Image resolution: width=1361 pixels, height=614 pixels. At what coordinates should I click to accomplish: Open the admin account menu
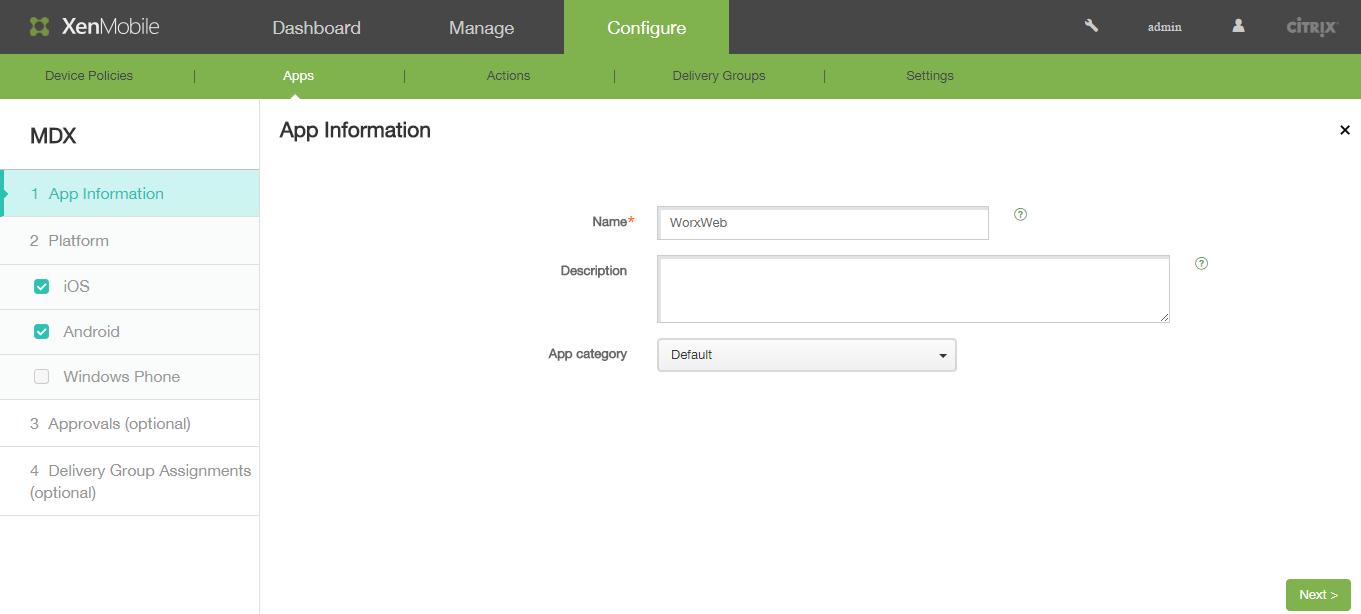pyautogui.click(x=1164, y=27)
